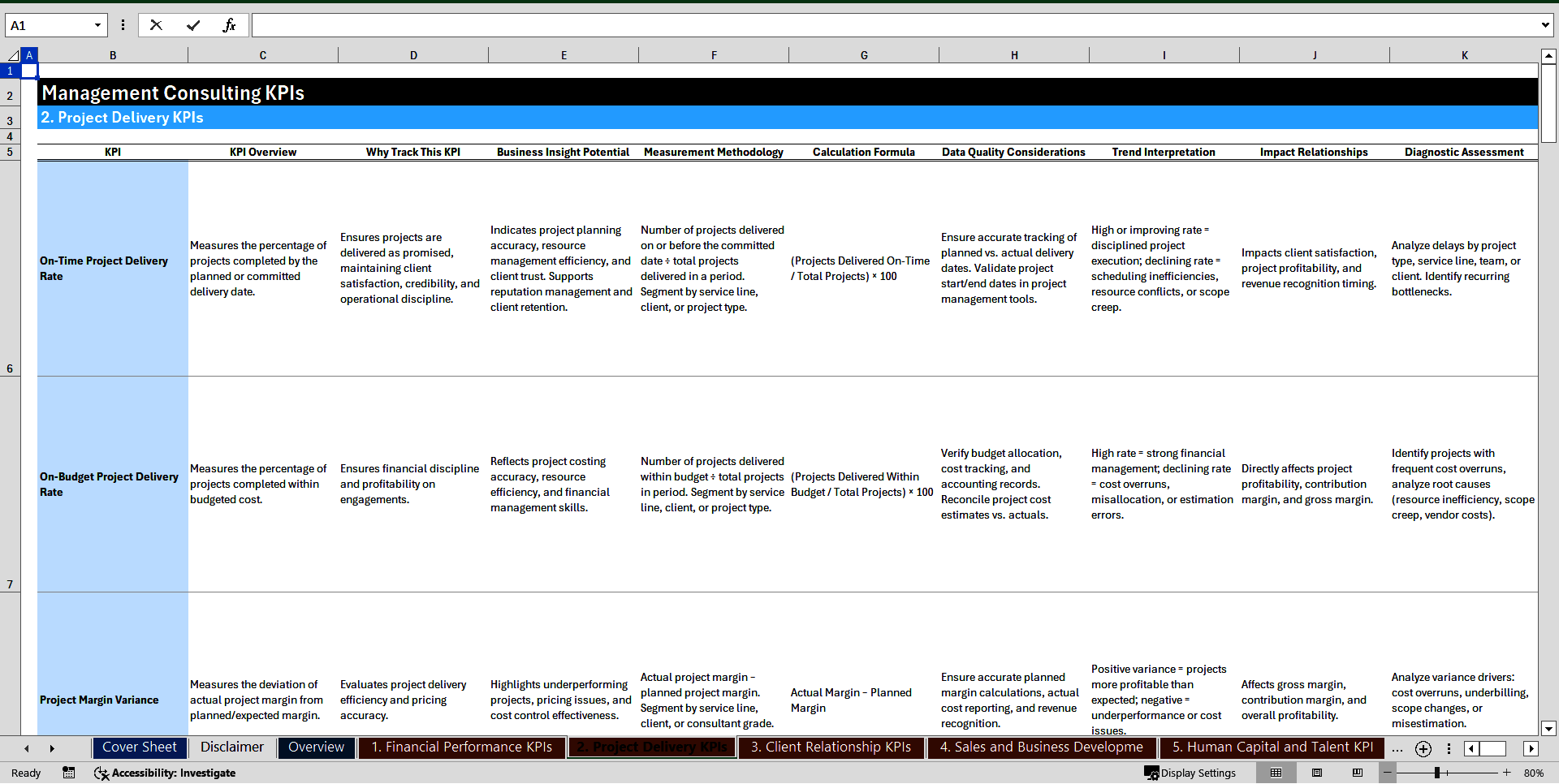Screen dimensions: 1559x784
Task: Open the Name Box dropdown arrow
Action: 98,24
